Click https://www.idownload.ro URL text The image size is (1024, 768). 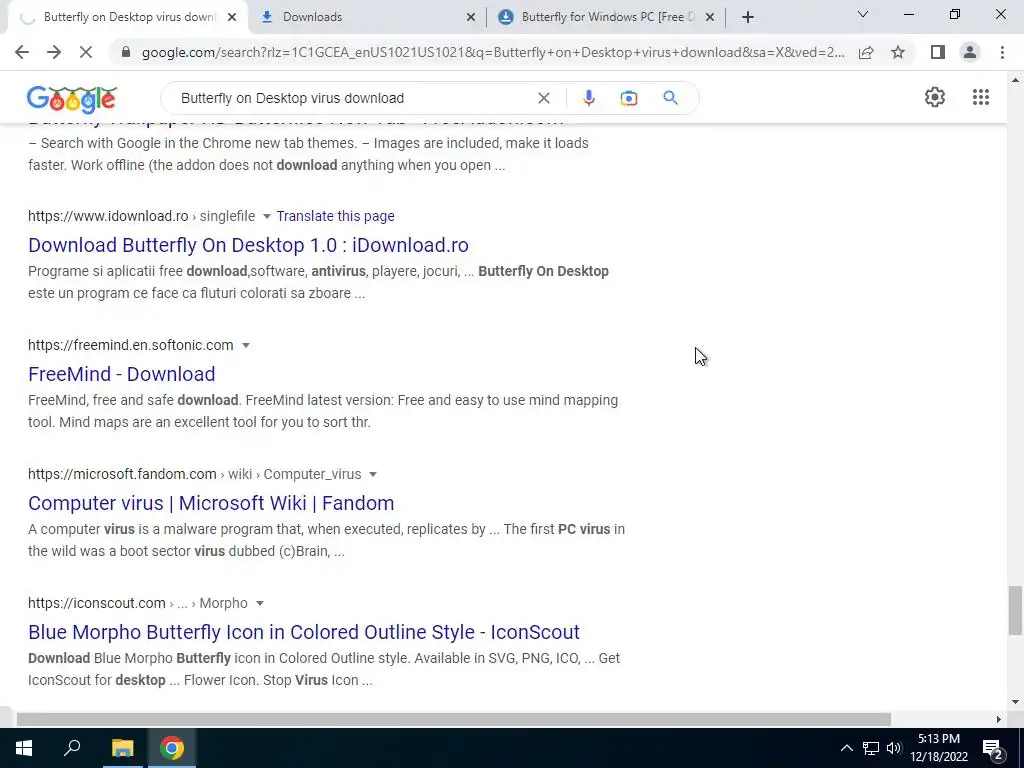[108, 216]
